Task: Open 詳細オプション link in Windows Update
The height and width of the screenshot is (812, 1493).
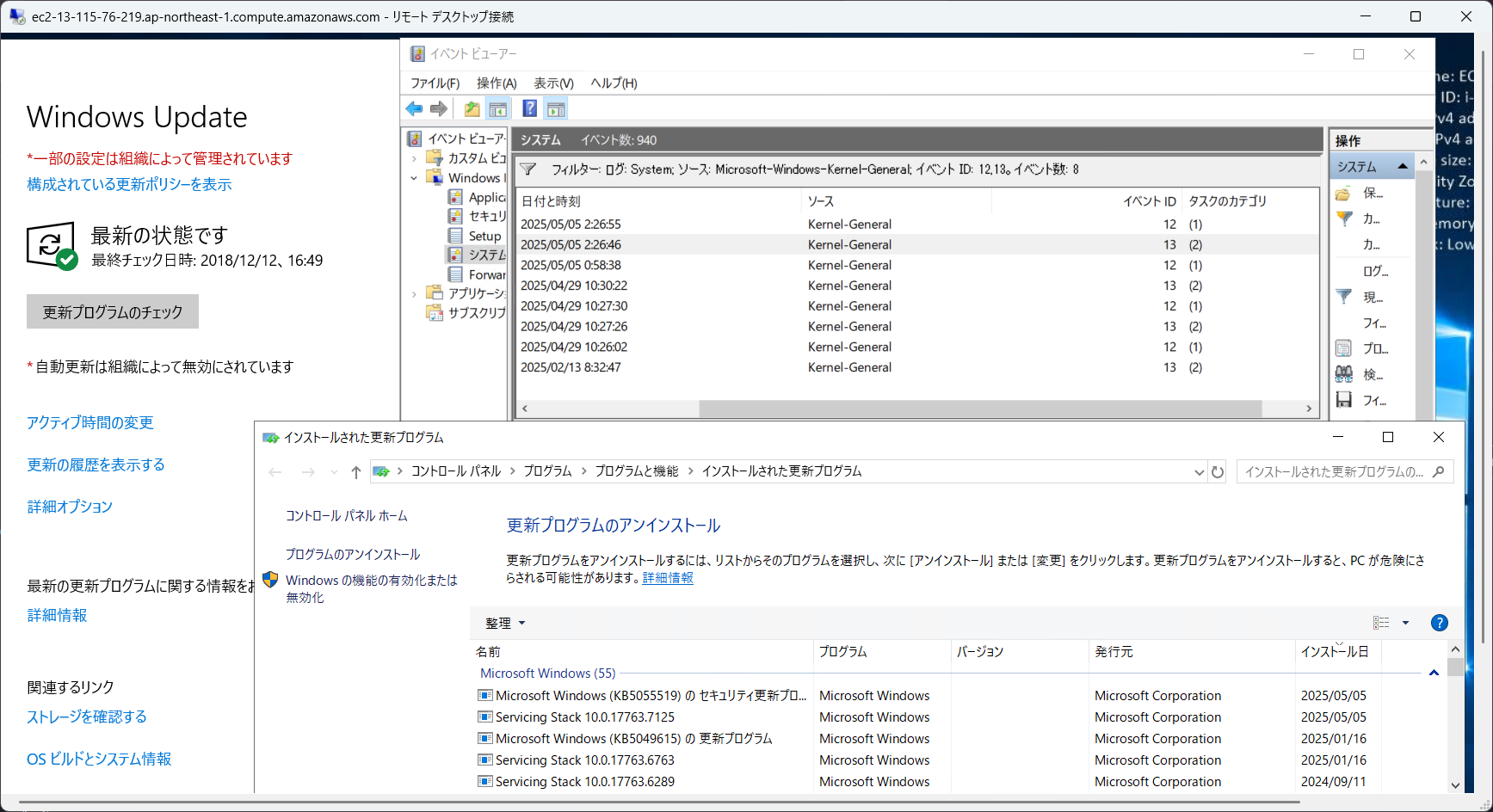Action: coord(70,507)
